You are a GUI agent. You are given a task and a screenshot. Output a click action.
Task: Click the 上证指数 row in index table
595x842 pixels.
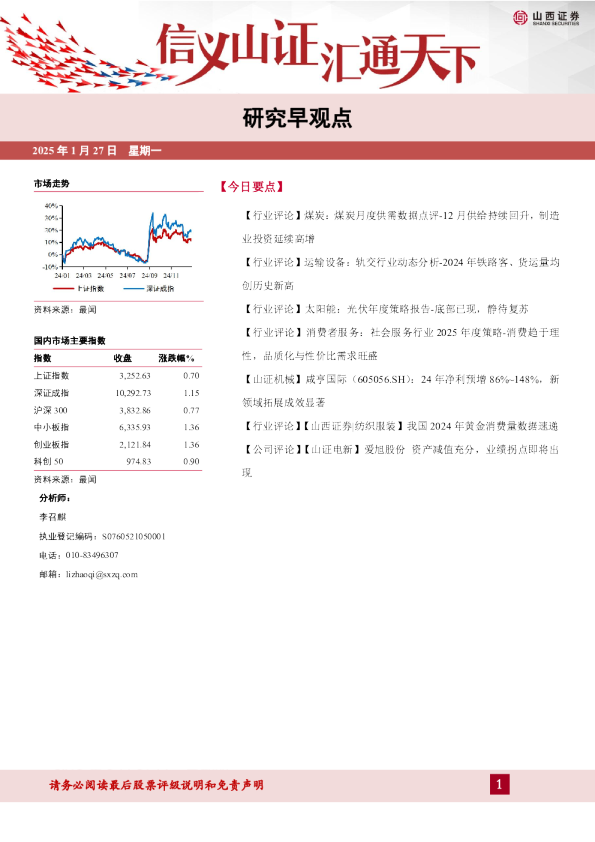(117, 375)
